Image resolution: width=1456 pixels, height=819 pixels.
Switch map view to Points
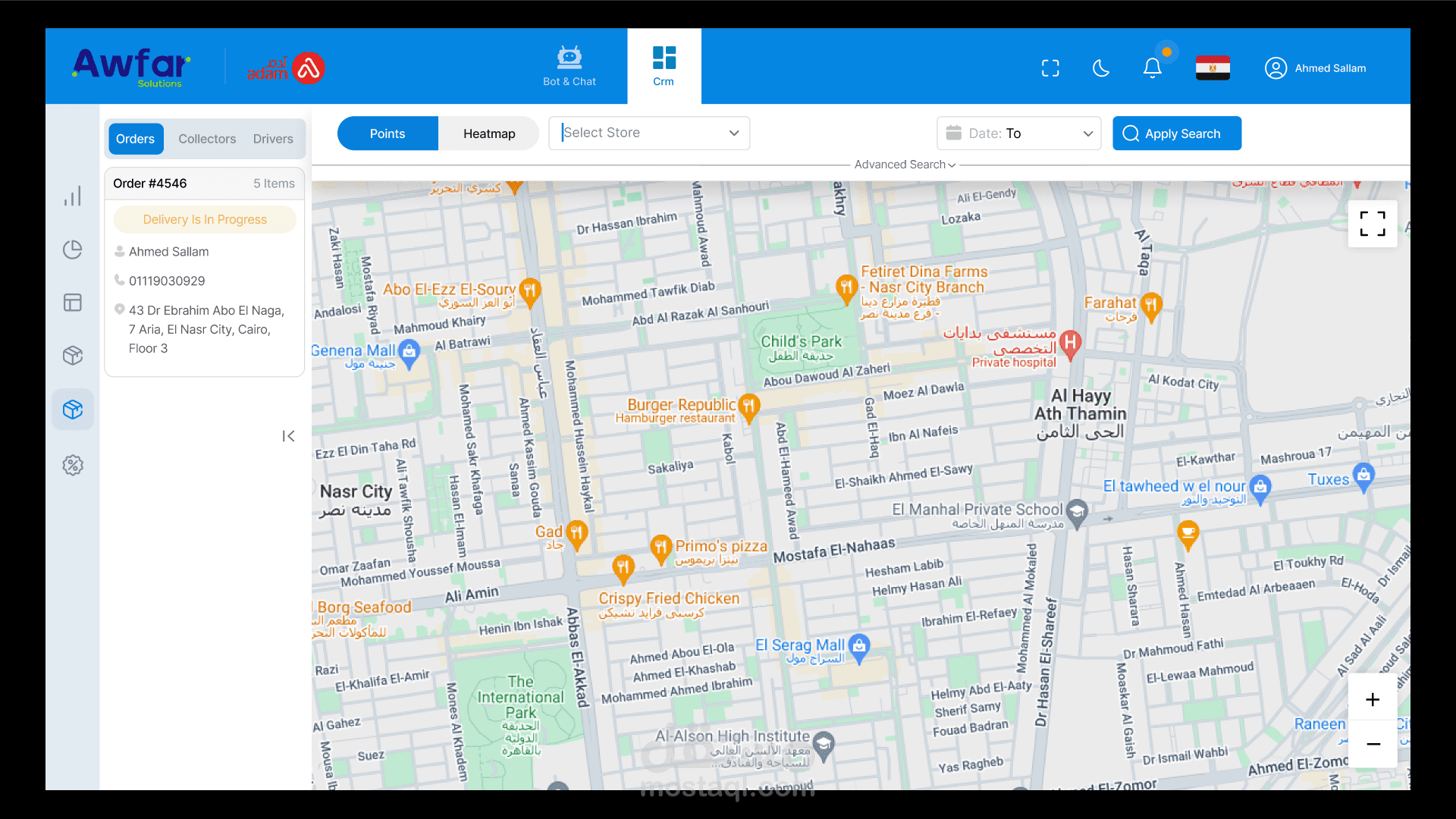tap(388, 133)
